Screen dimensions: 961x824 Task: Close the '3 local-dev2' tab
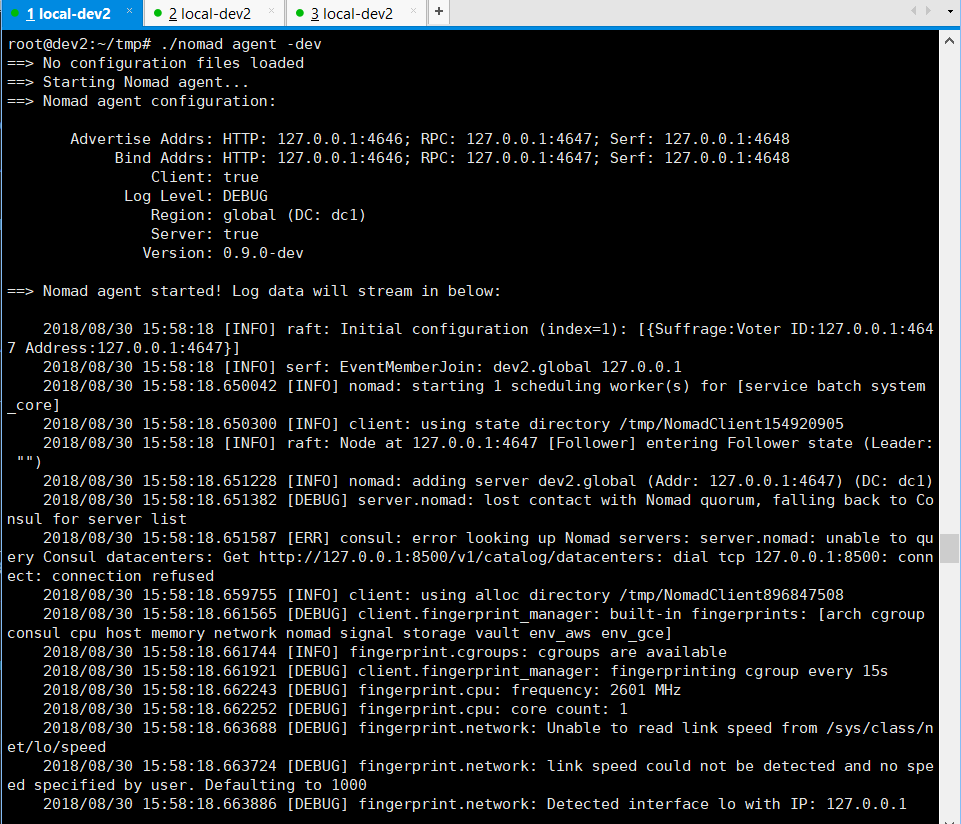click(x=413, y=11)
